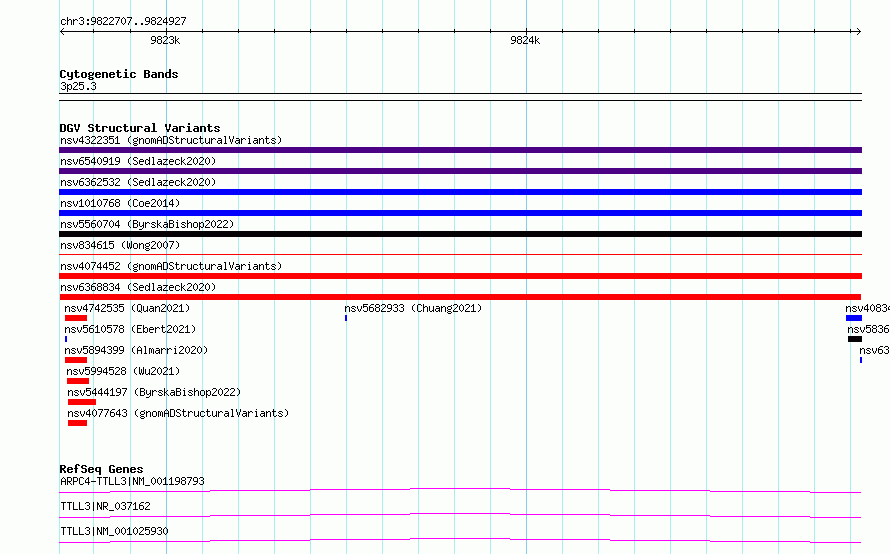Open the RefSeq Genes track heading

click(x=101, y=469)
